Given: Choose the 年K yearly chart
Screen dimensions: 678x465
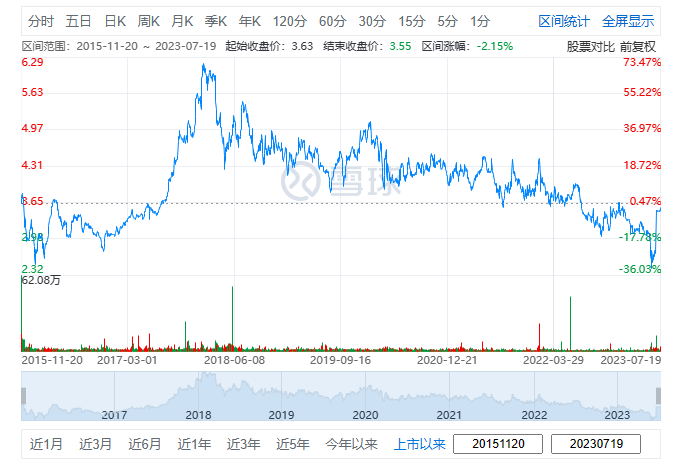Looking at the screenshot, I should pyautogui.click(x=249, y=20).
